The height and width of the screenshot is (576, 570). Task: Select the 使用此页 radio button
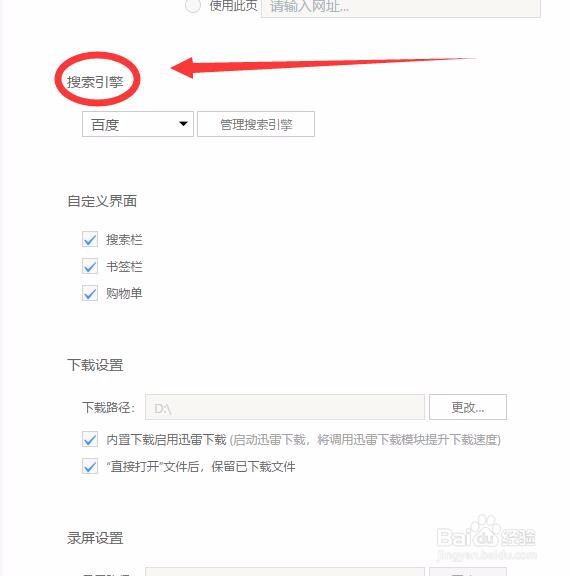[x=193, y=6]
